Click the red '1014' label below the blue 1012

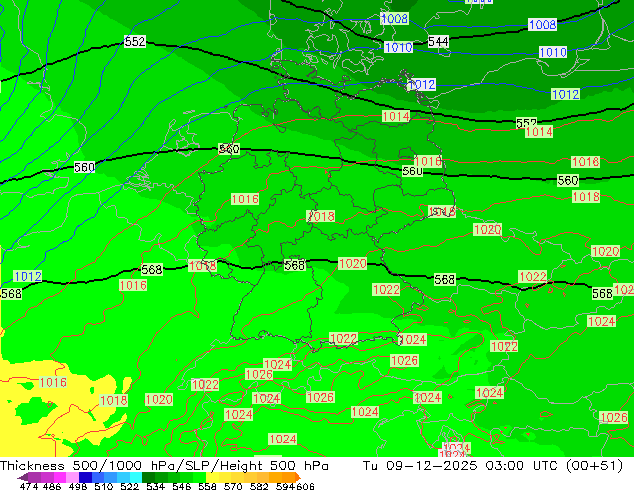pos(396,116)
